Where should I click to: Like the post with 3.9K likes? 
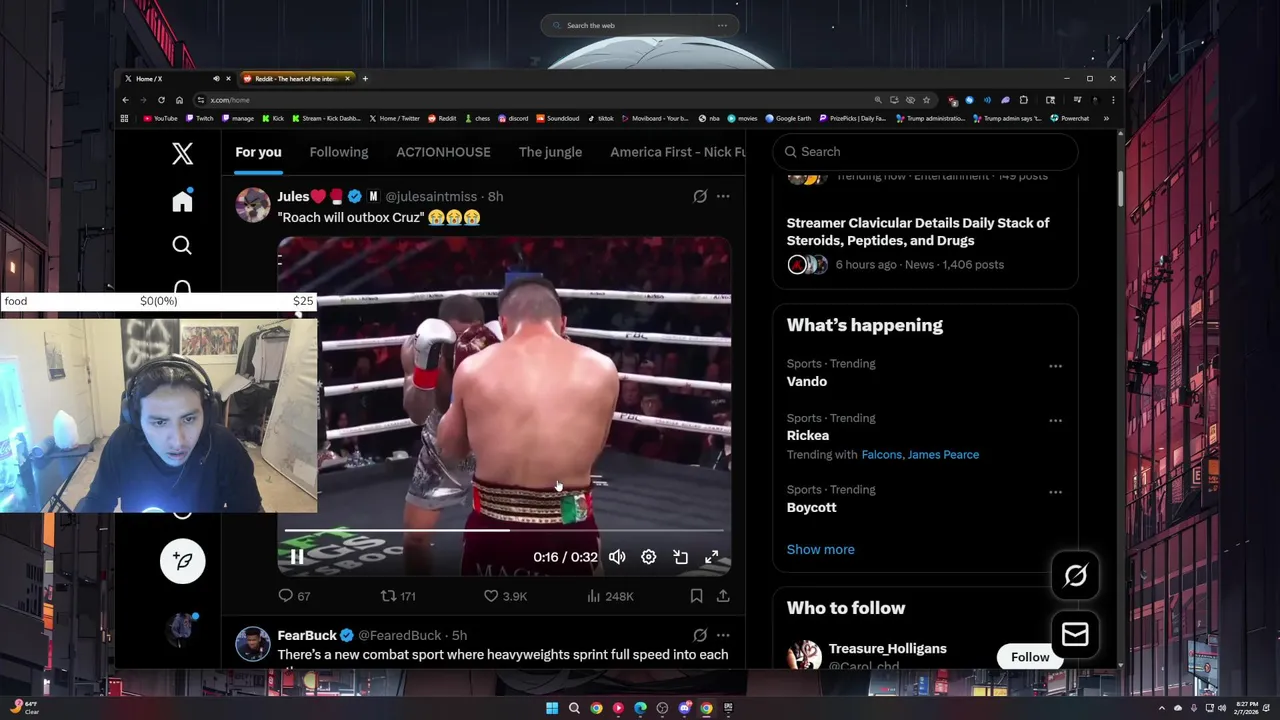click(505, 596)
